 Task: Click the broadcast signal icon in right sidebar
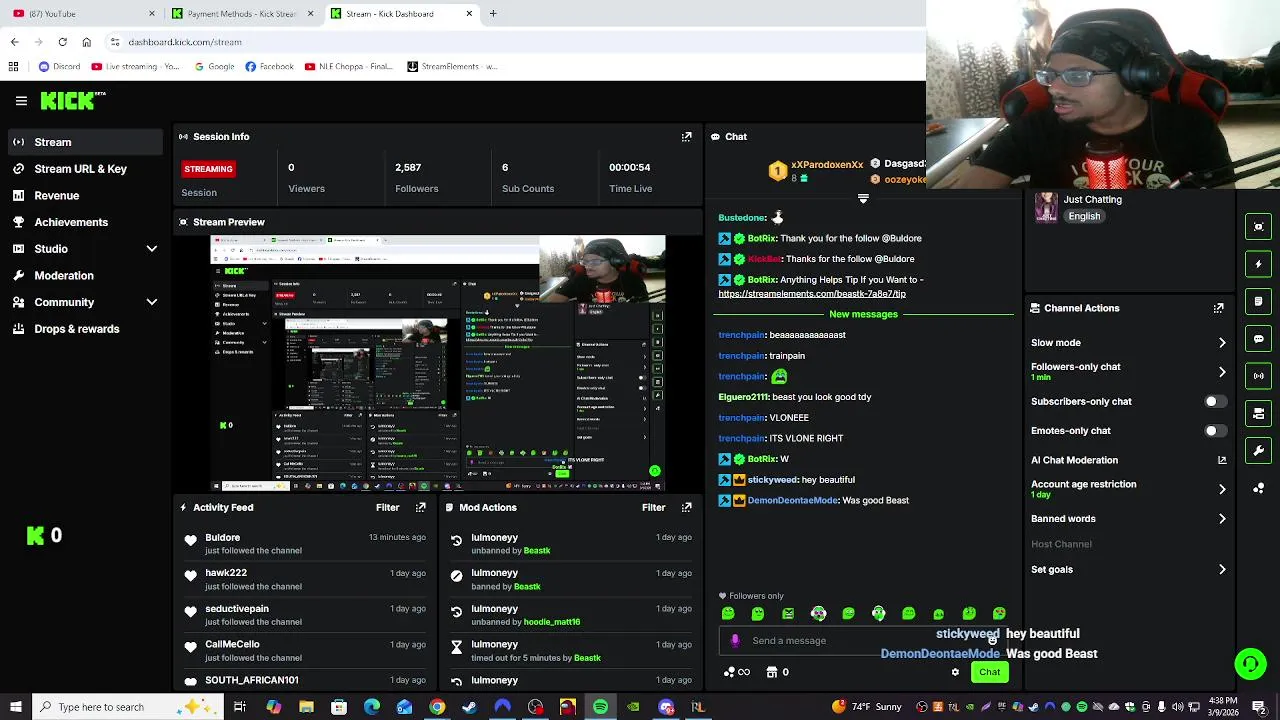1259,376
